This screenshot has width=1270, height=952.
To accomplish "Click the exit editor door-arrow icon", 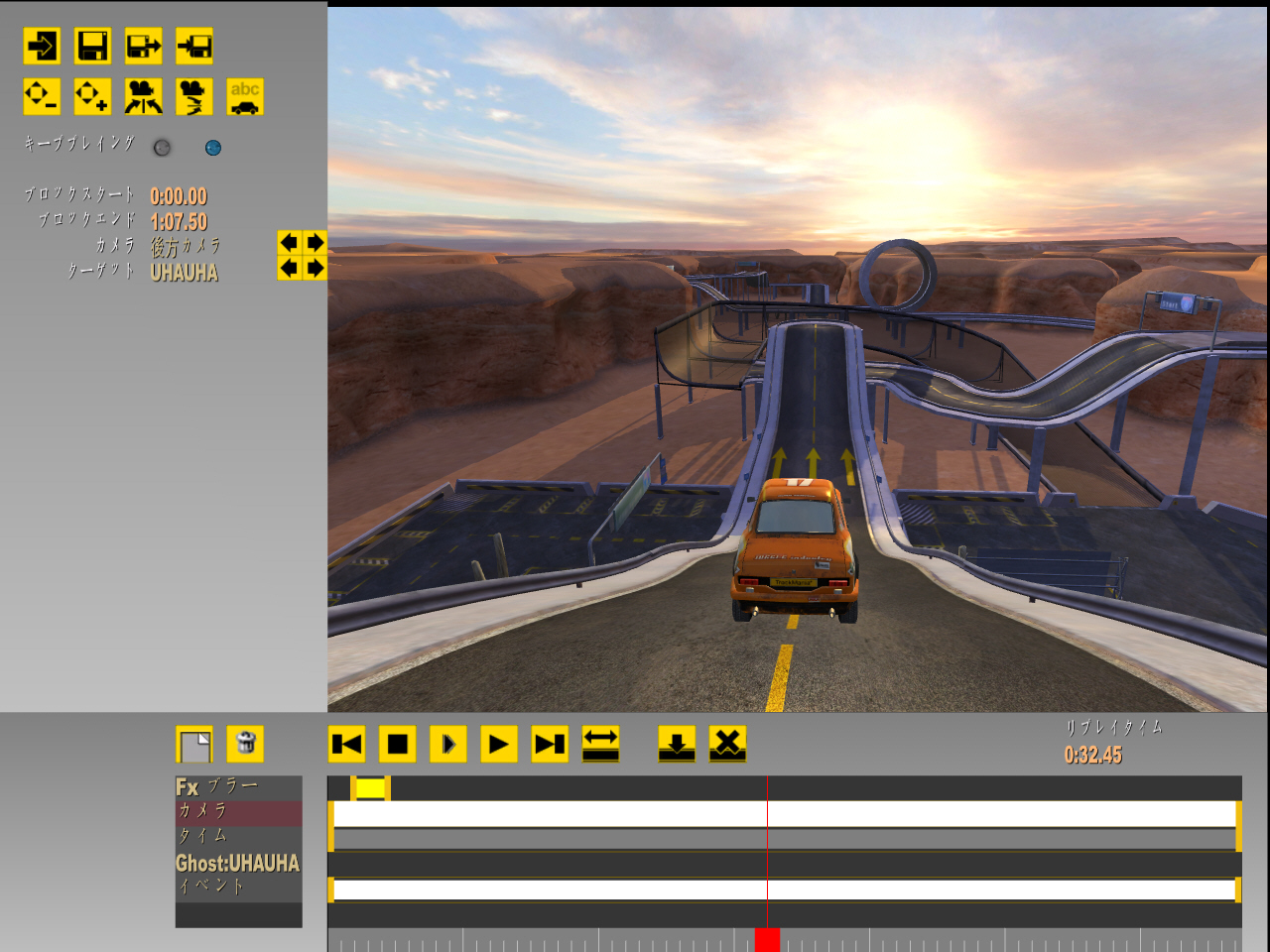I will (42, 46).
